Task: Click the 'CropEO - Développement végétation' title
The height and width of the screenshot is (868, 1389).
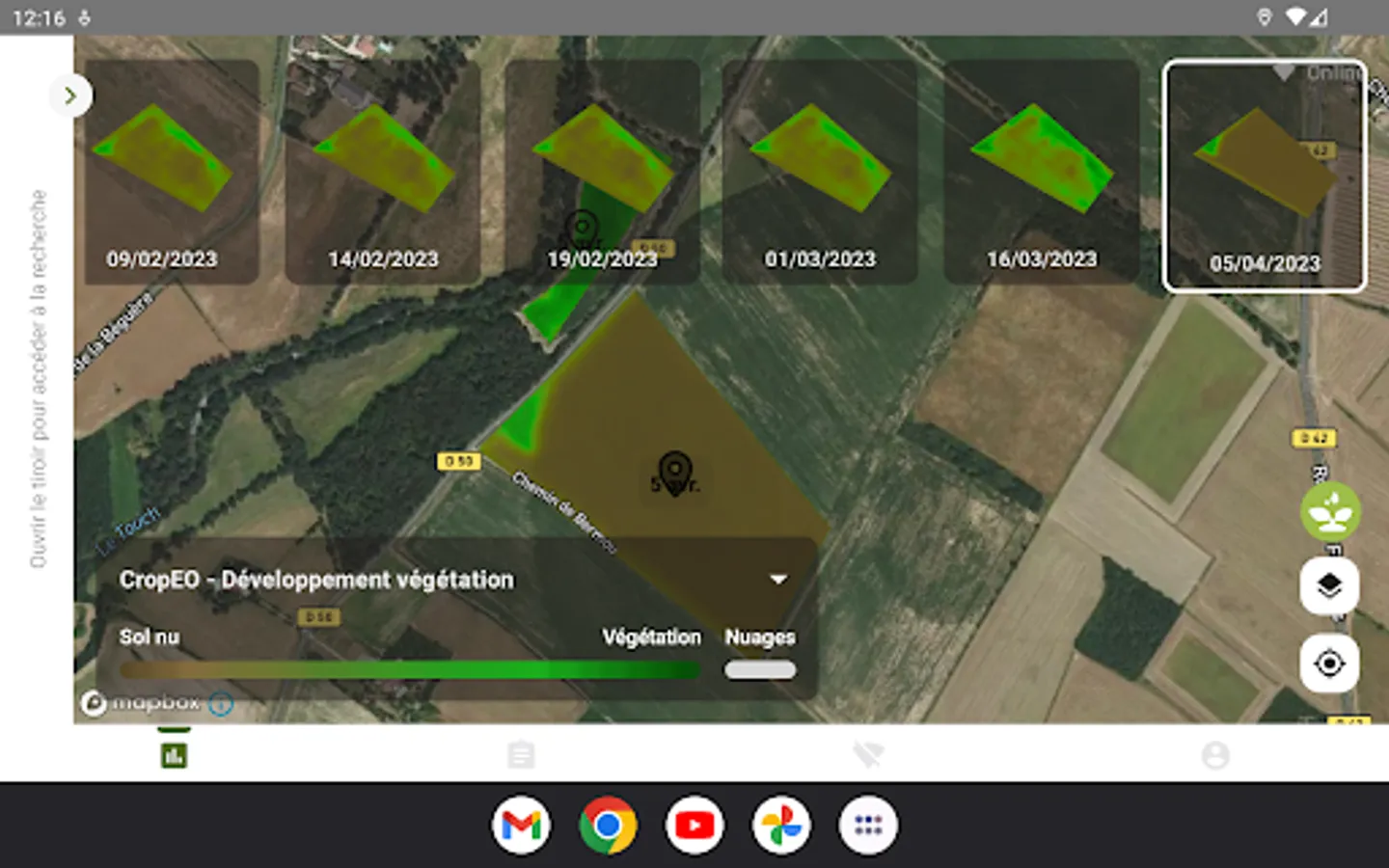Action: tap(316, 580)
